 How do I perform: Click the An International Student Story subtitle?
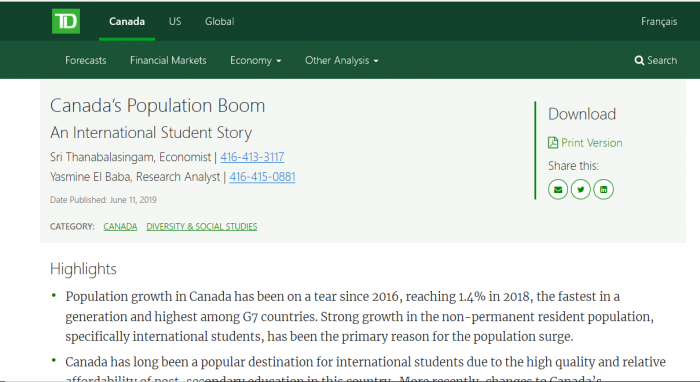tap(151, 133)
